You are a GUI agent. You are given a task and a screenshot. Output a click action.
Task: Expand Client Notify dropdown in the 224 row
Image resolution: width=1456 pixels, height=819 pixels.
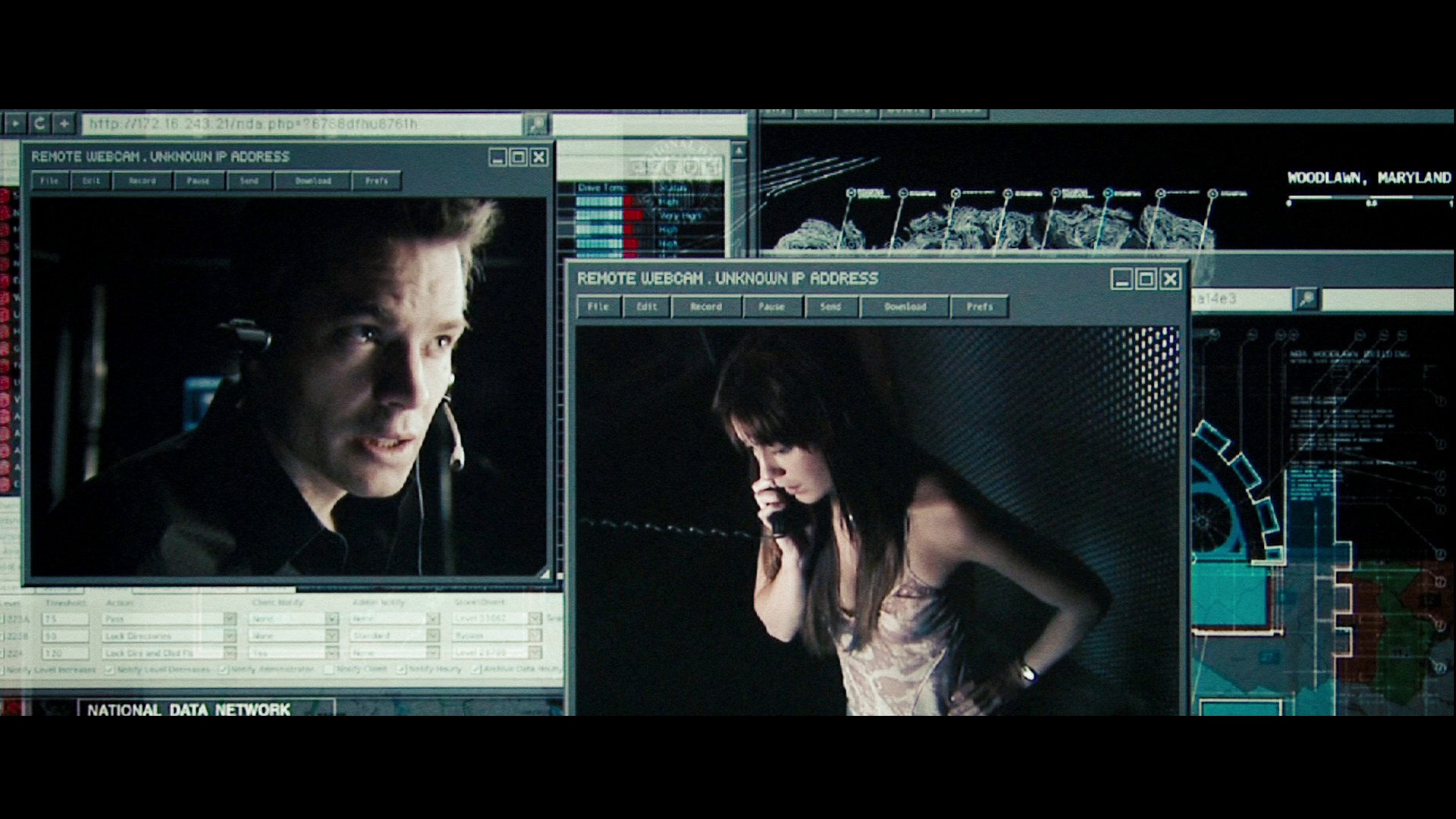[294, 652]
